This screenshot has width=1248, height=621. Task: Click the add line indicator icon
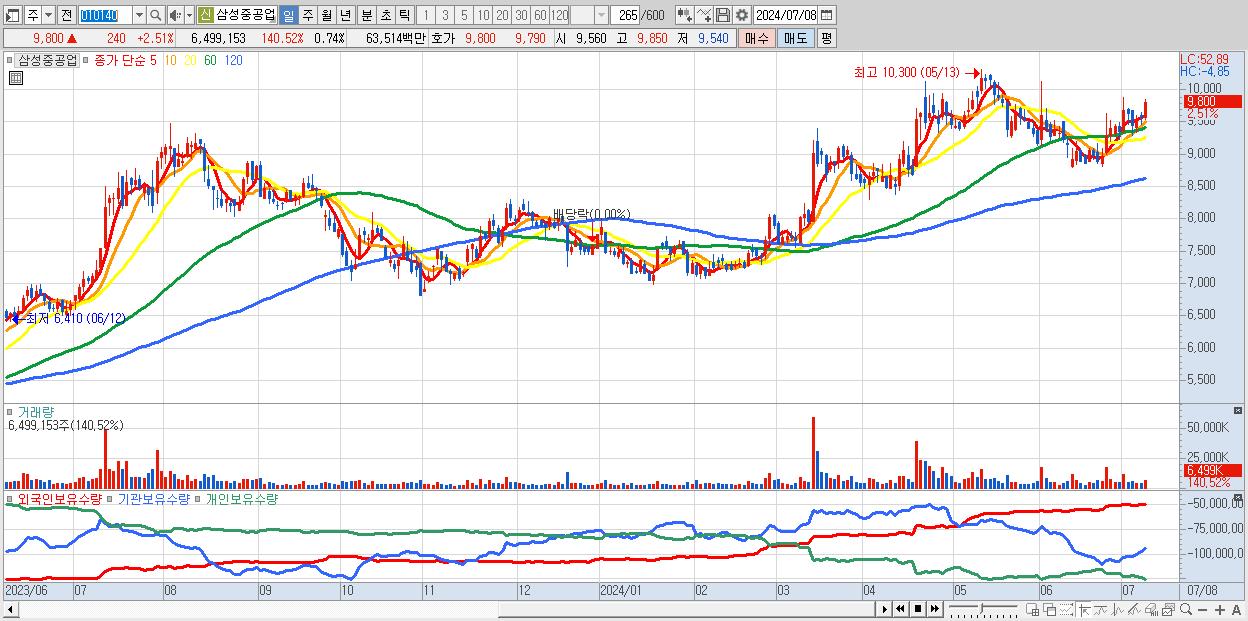click(x=704, y=15)
